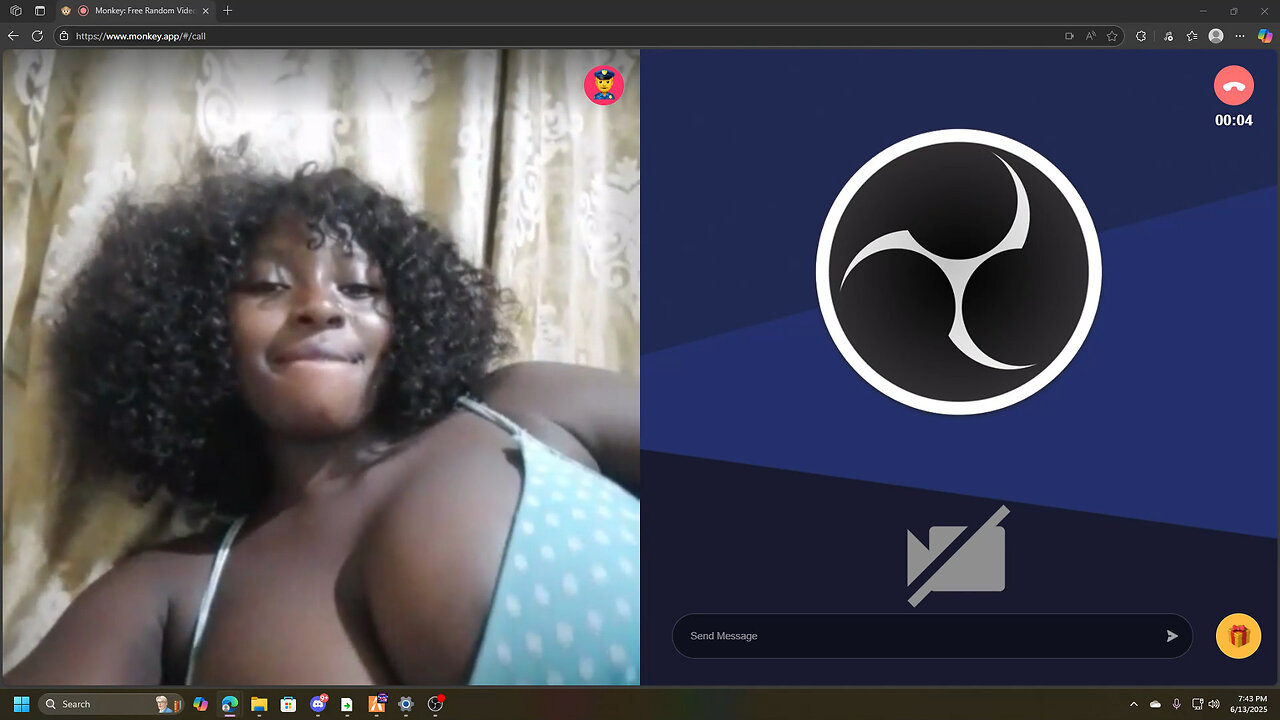This screenshot has height=720, width=1280.
Task: Open a new browser tab
Action: point(228,11)
